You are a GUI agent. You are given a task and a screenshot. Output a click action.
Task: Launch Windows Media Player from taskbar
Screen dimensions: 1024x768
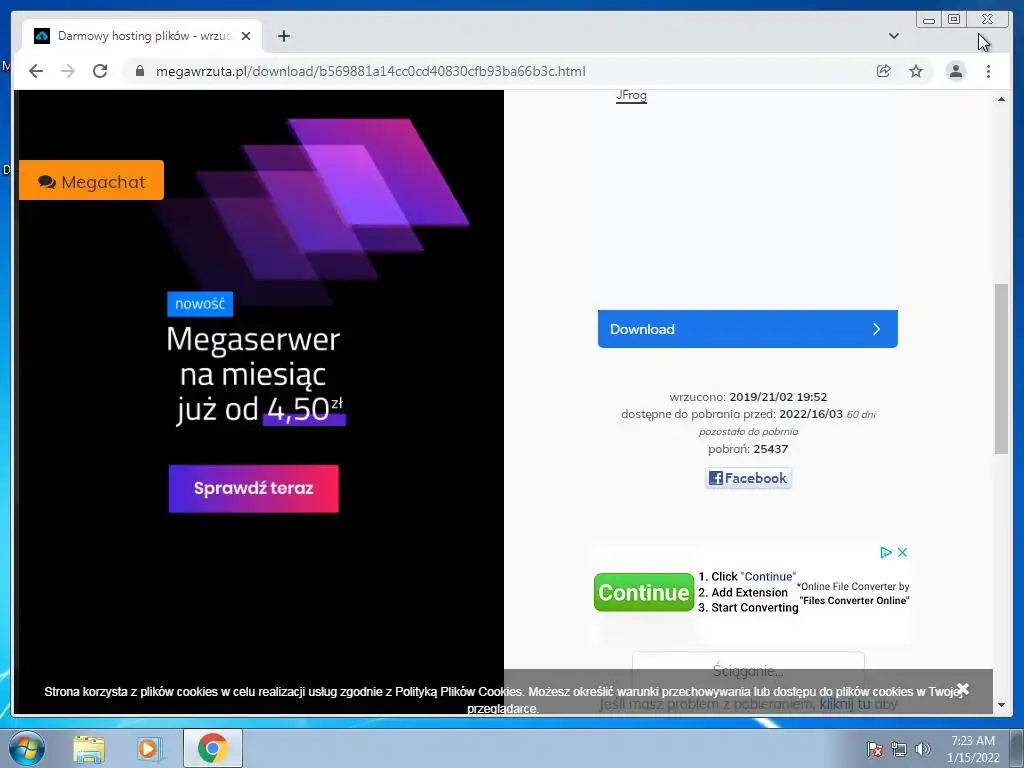point(149,748)
